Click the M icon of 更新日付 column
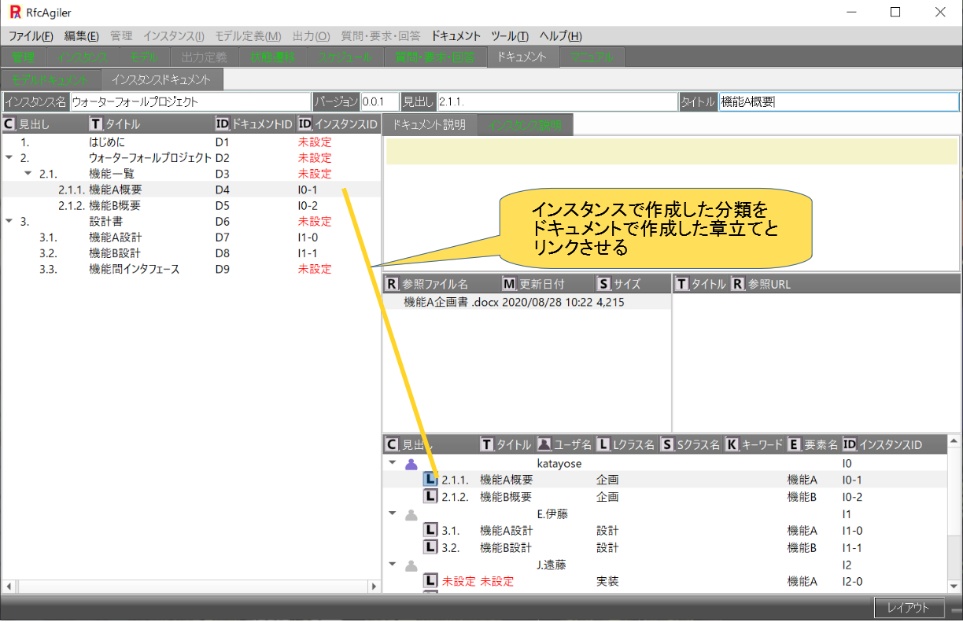Screen dimensions: 963x622 tap(509, 284)
